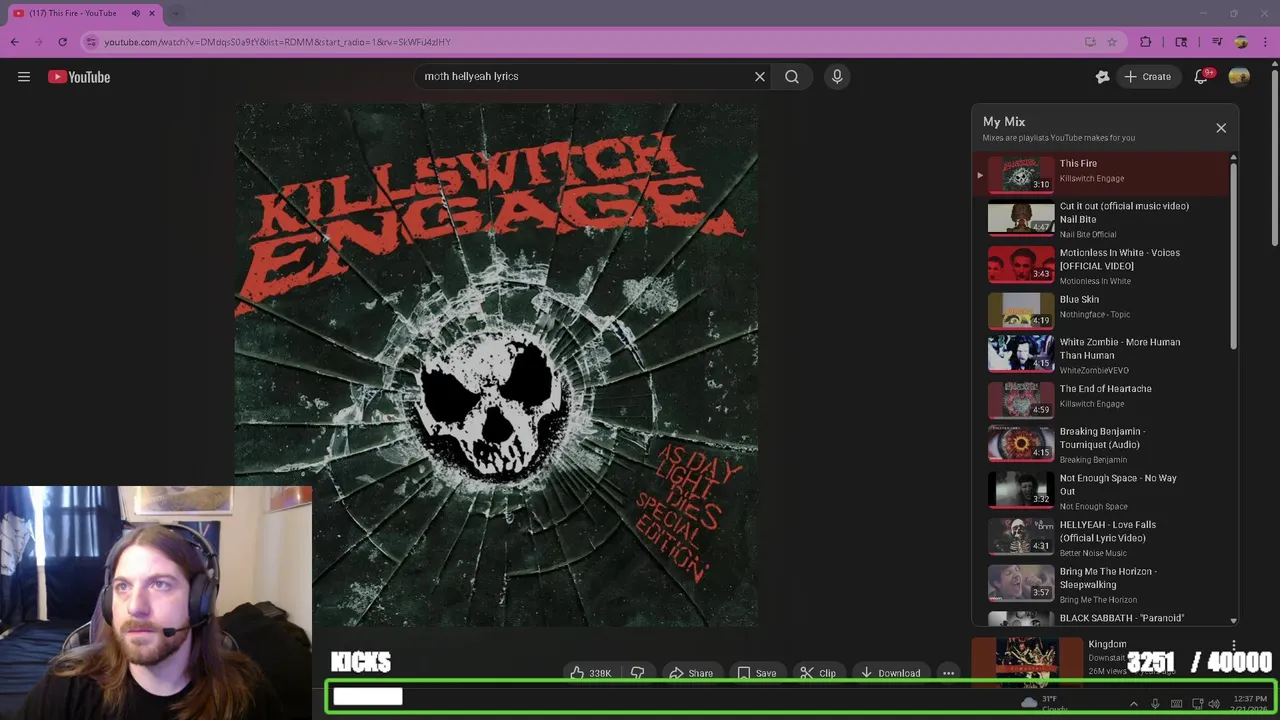Clear the search box text

coord(760,76)
